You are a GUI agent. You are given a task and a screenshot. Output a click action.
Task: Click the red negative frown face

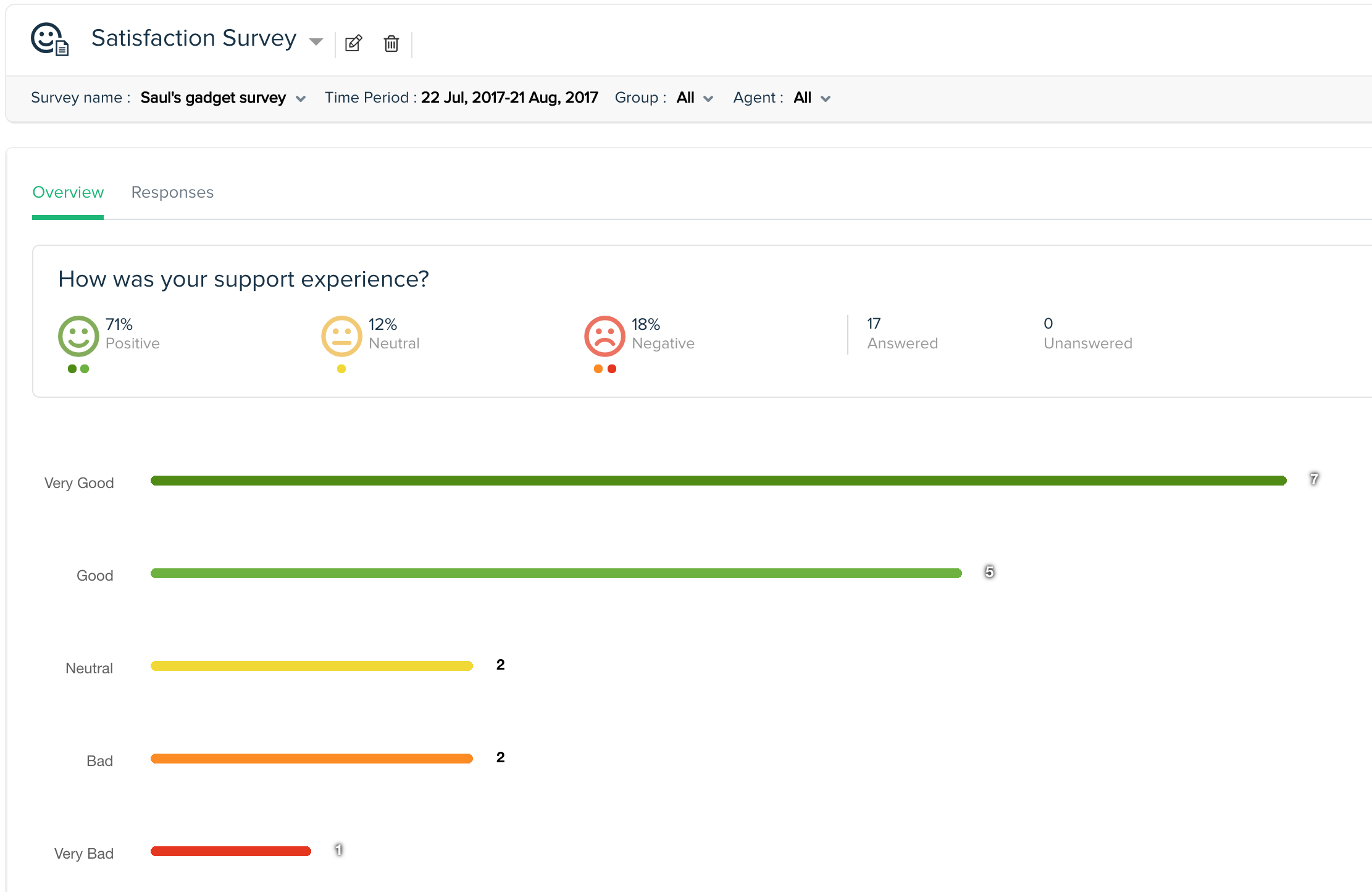click(x=604, y=336)
